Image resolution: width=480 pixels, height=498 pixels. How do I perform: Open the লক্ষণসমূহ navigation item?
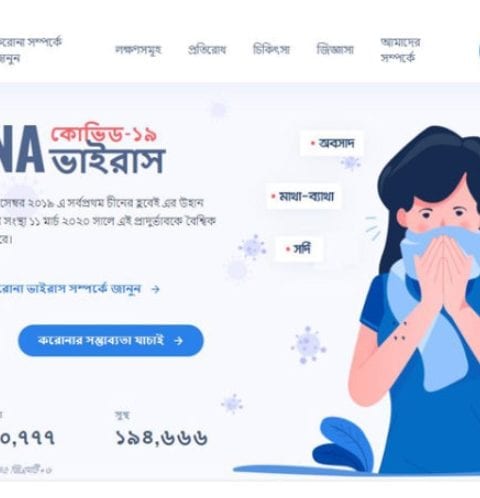(x=138, y=50)
